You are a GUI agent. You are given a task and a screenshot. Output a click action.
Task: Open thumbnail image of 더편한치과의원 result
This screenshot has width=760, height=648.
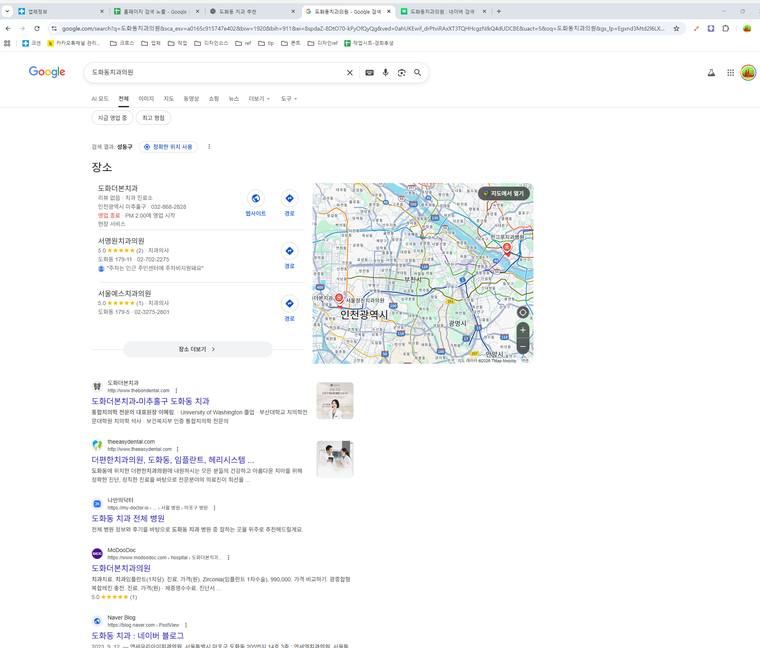point(335,459)
